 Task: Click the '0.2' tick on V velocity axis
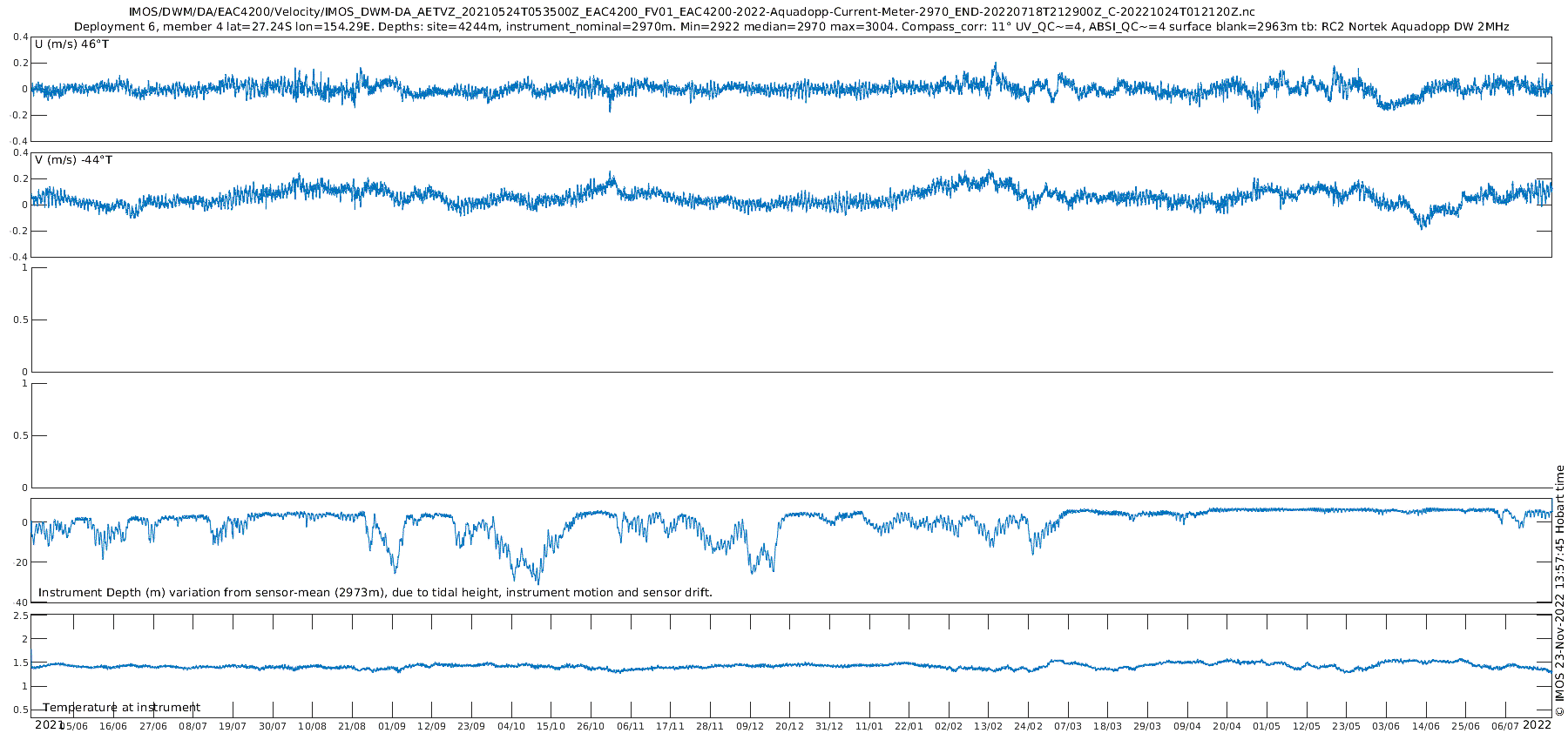[x=21, y=178]
